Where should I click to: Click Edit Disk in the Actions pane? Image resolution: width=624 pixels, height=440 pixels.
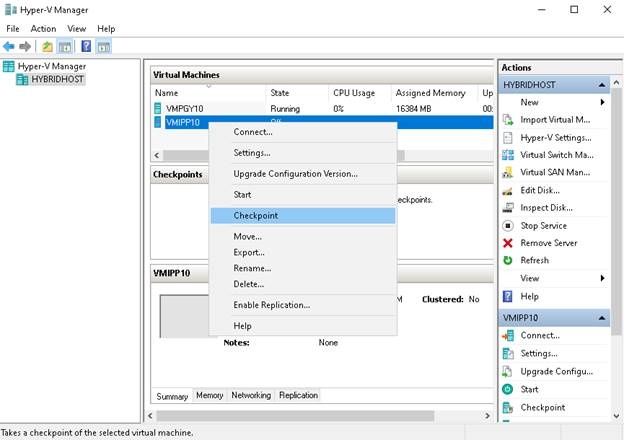(540, 190)
